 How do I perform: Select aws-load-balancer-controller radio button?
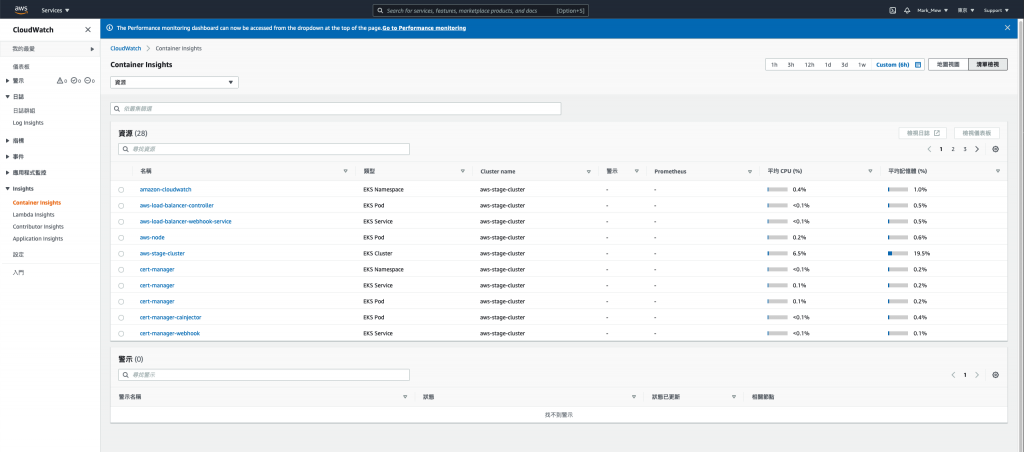pos(121,206)
